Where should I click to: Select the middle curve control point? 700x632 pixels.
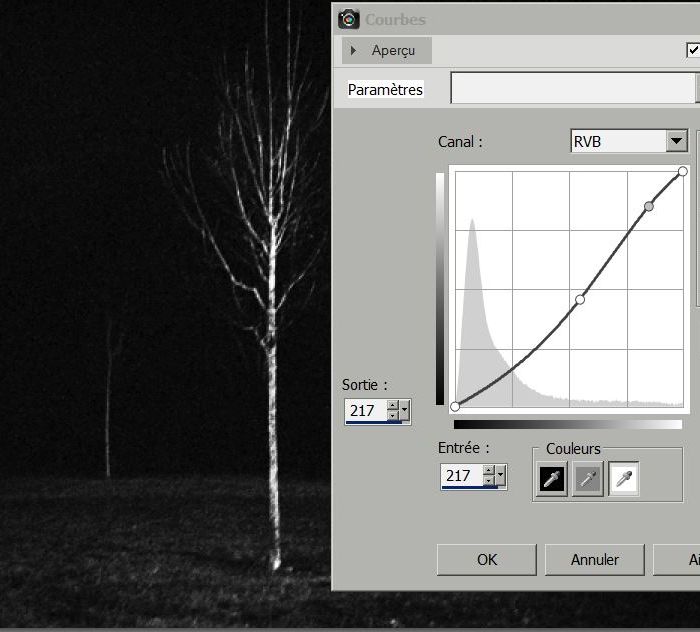pyautogui.click(x=580, y=299)
